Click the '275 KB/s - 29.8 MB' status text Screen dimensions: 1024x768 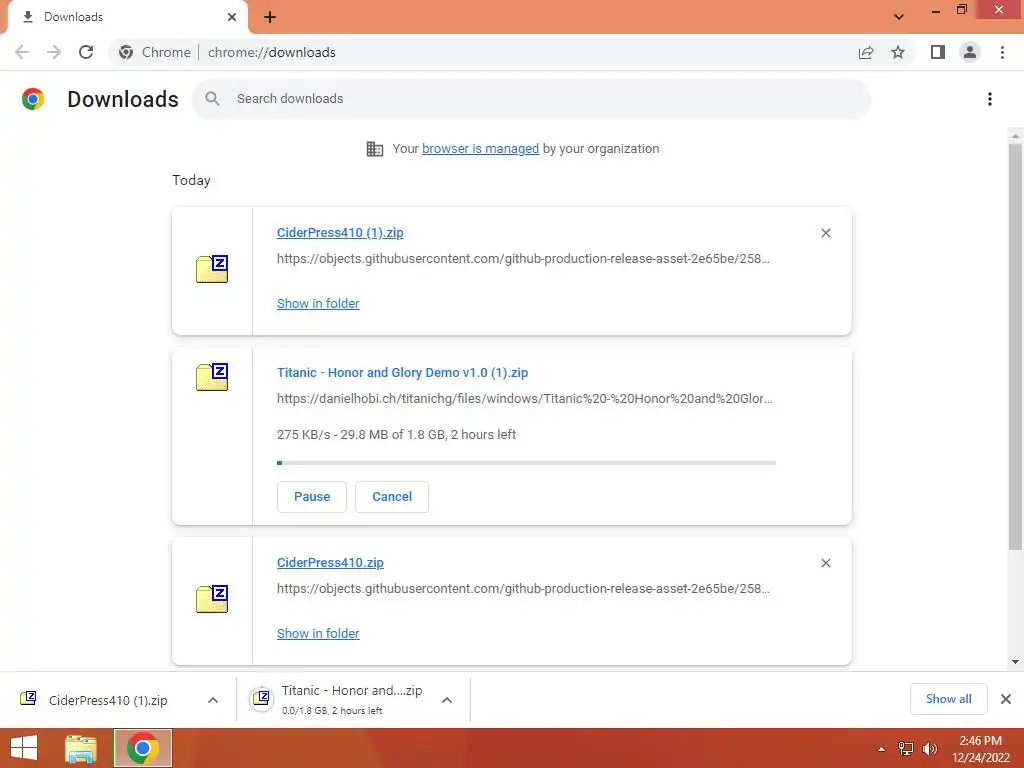[x=396, y=435]
